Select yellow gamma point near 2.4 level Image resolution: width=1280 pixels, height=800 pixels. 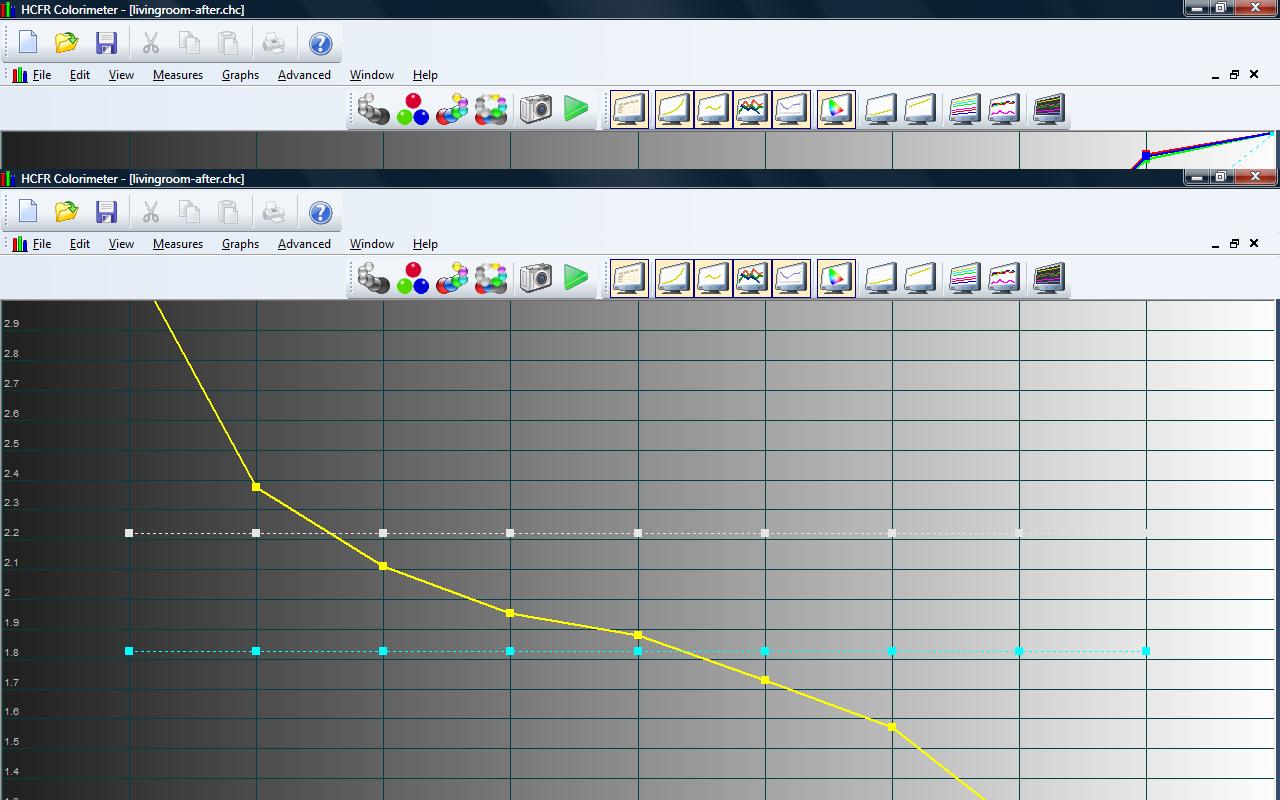tap(256, 487)
